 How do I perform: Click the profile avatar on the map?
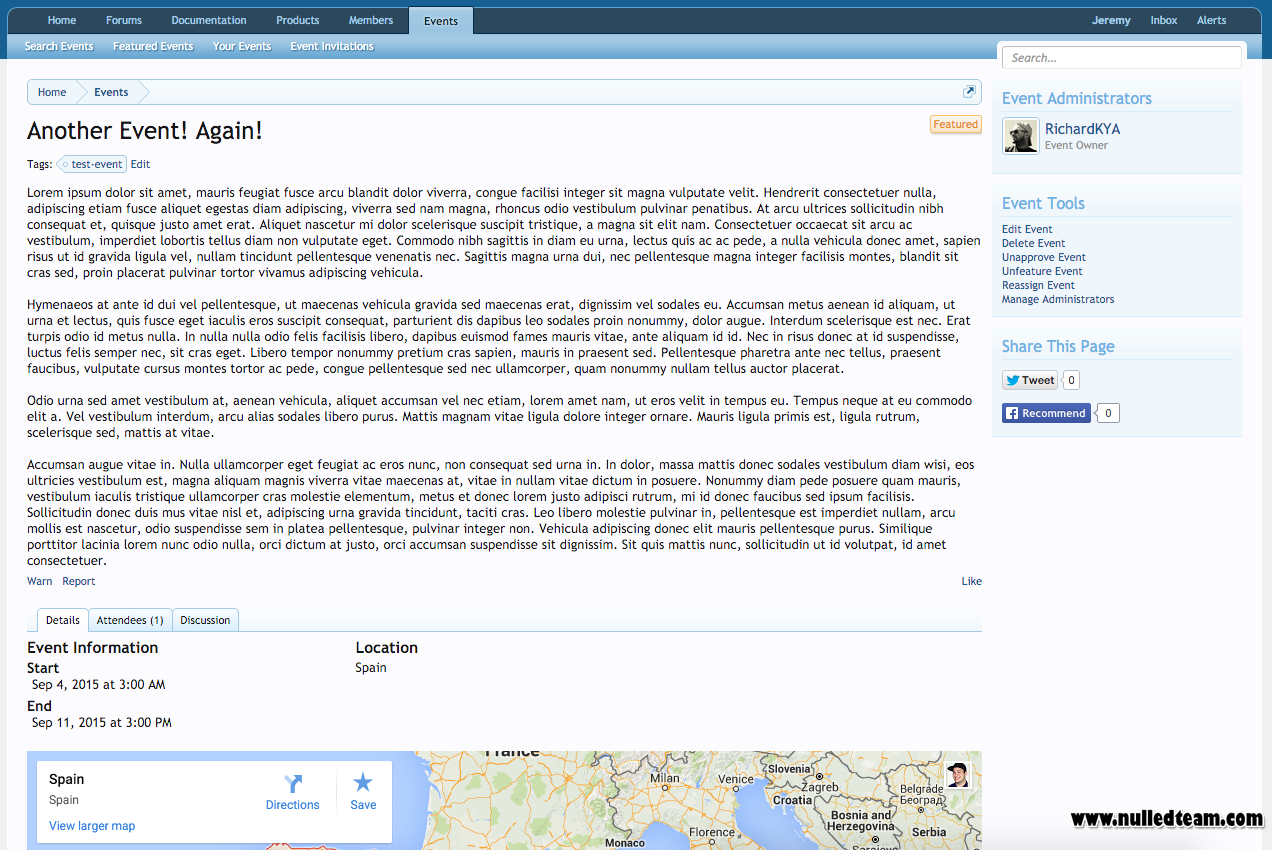point(958,774)
